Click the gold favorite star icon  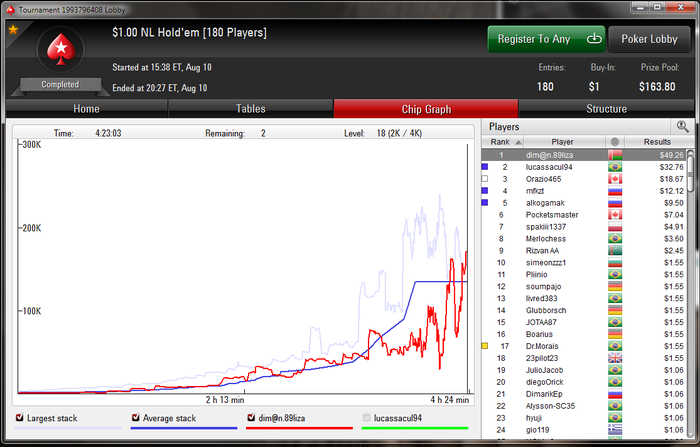(13, 29)
